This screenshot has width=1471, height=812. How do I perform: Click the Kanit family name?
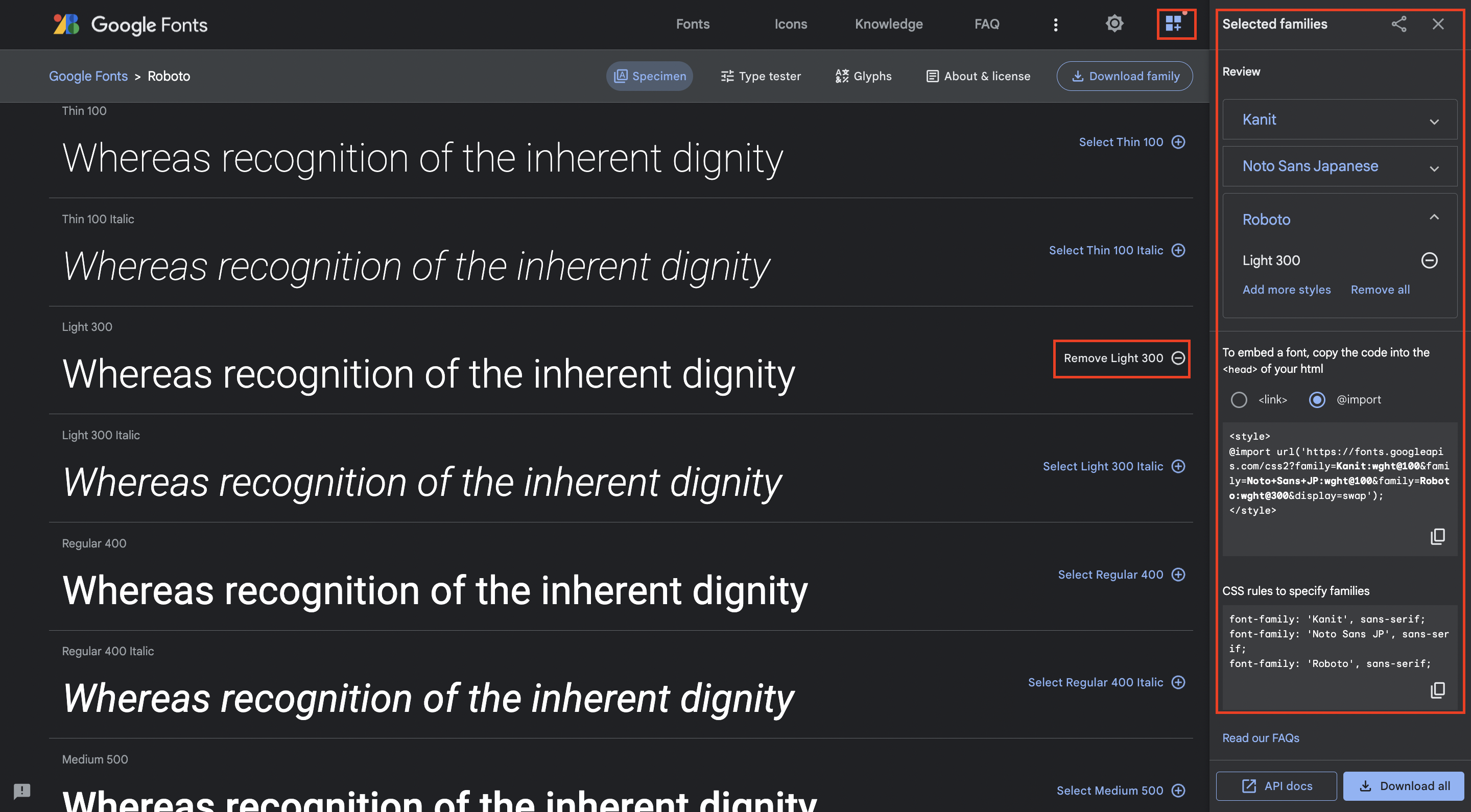coord(1259,120)
